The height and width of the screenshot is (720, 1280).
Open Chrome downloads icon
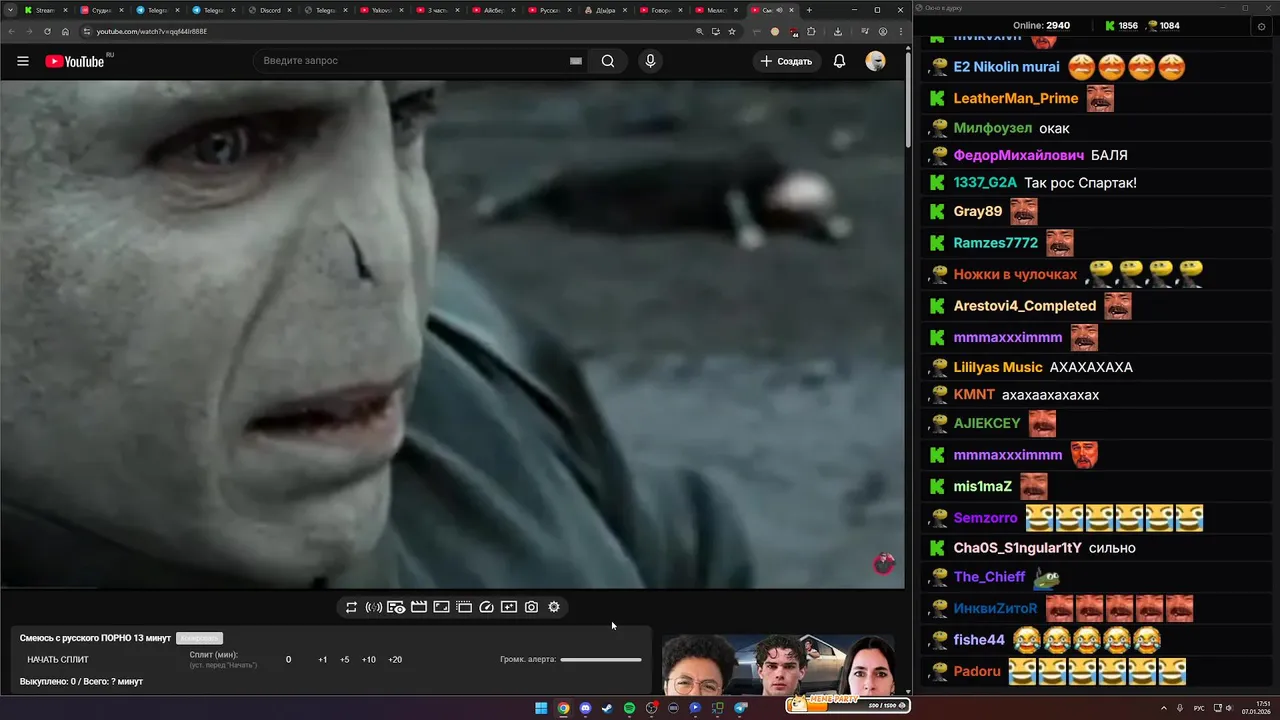(x=838, y=31)
